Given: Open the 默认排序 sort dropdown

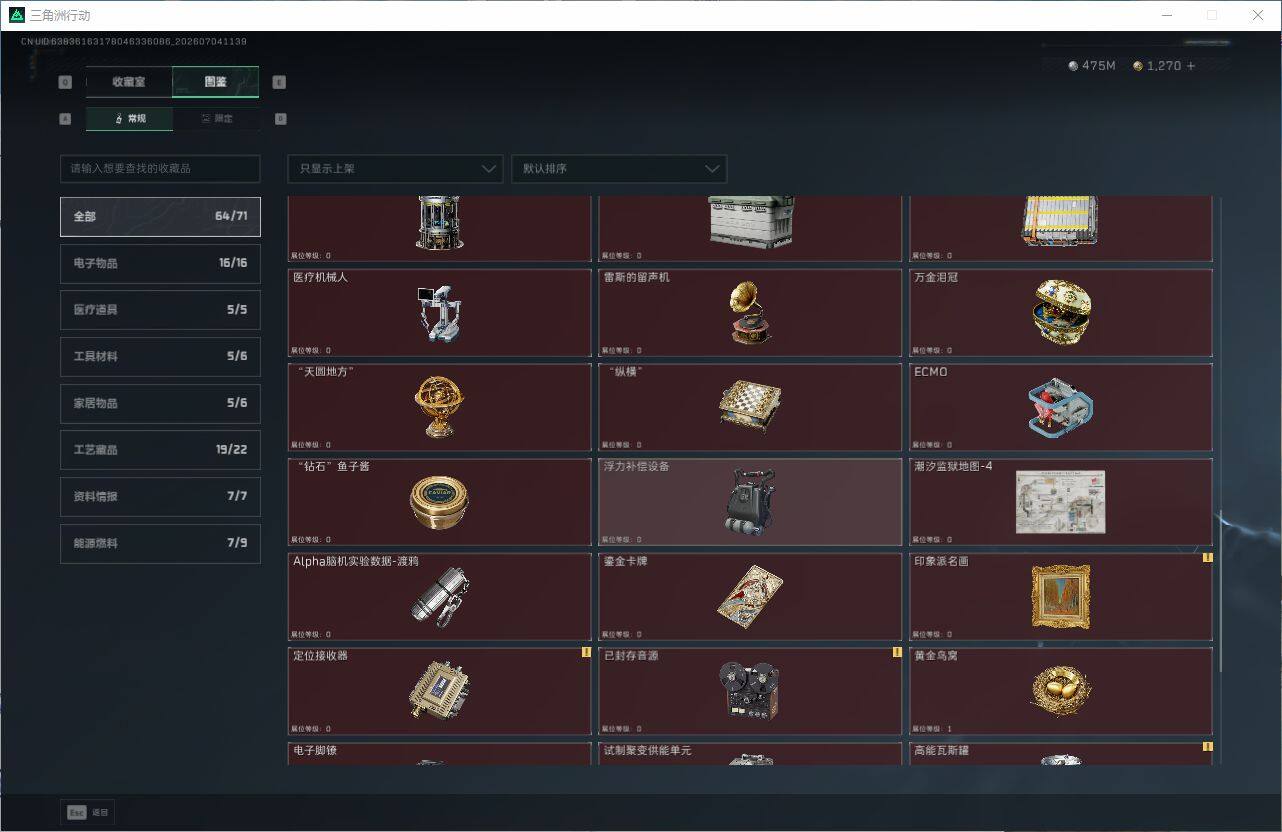Looking at the screenshot, I should (619, 169).
